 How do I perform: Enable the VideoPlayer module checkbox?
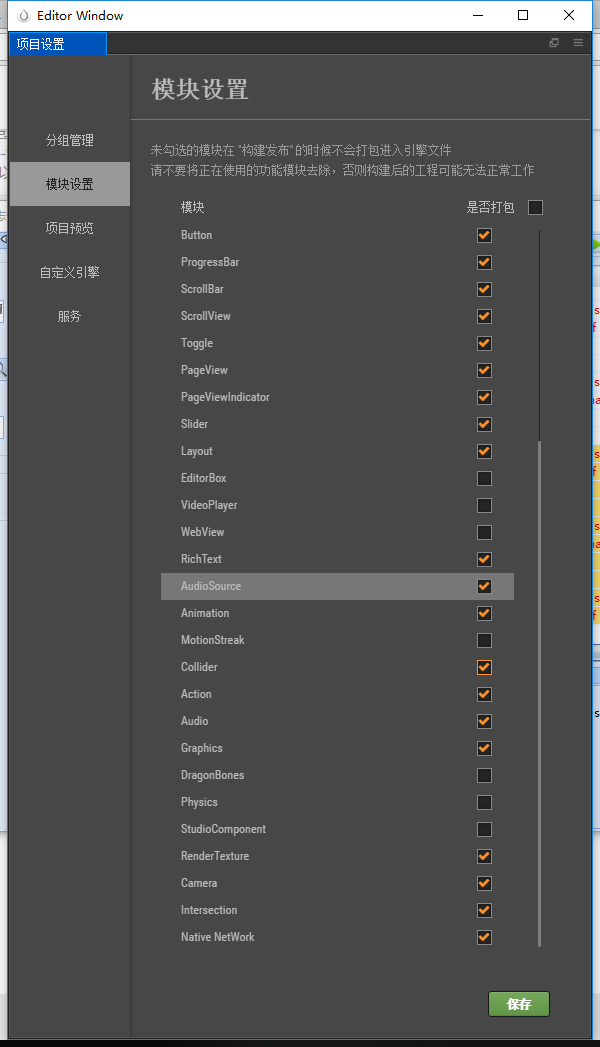484,505
